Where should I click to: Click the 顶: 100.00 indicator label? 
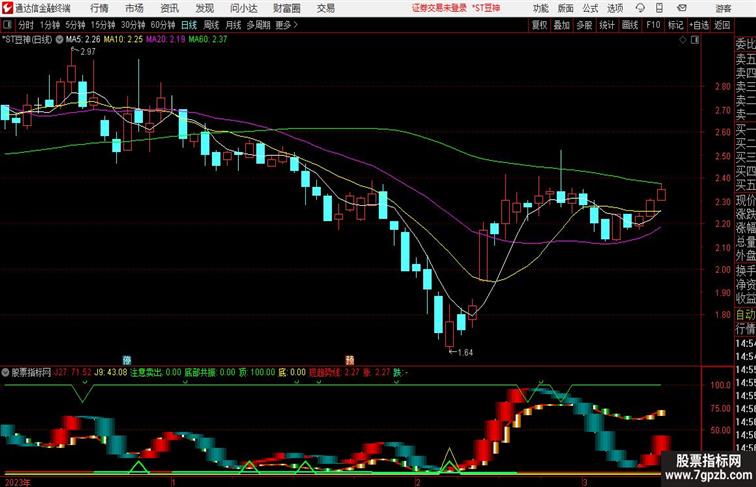pos(257,372)
